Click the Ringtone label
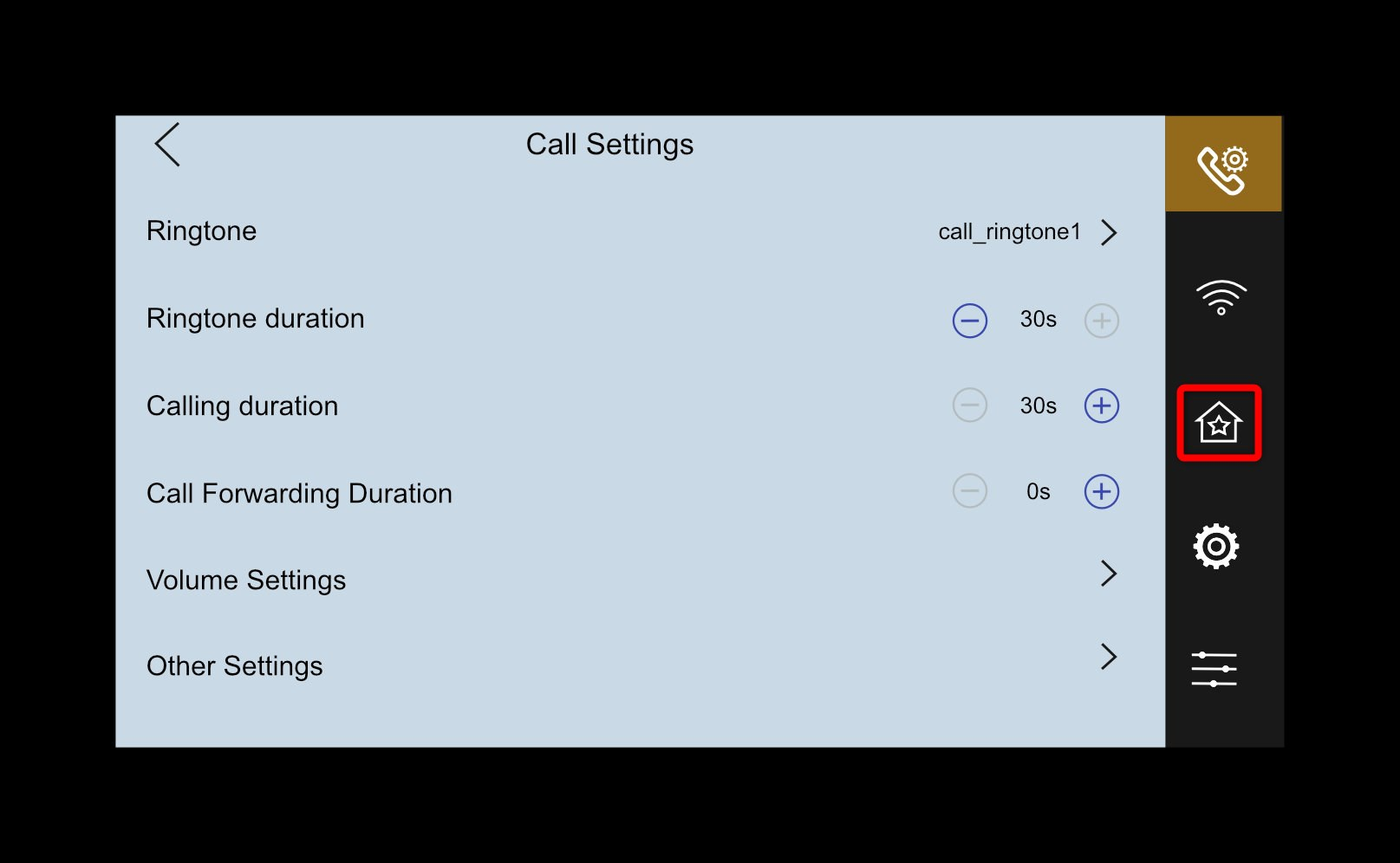 coord(202,231)
